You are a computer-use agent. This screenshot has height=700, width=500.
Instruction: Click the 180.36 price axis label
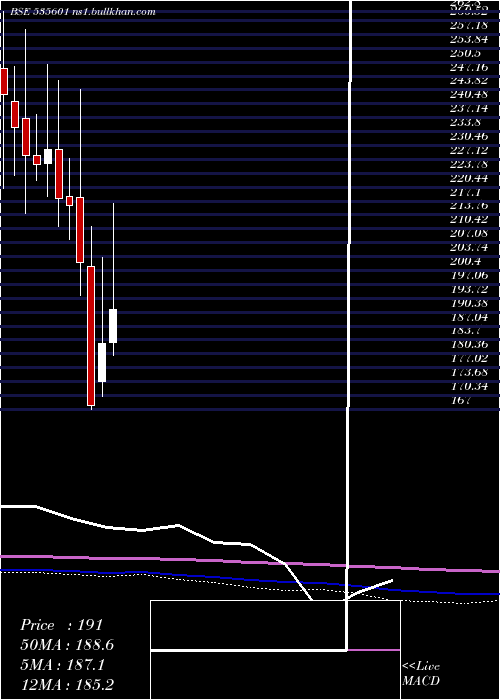pos(468,344)
